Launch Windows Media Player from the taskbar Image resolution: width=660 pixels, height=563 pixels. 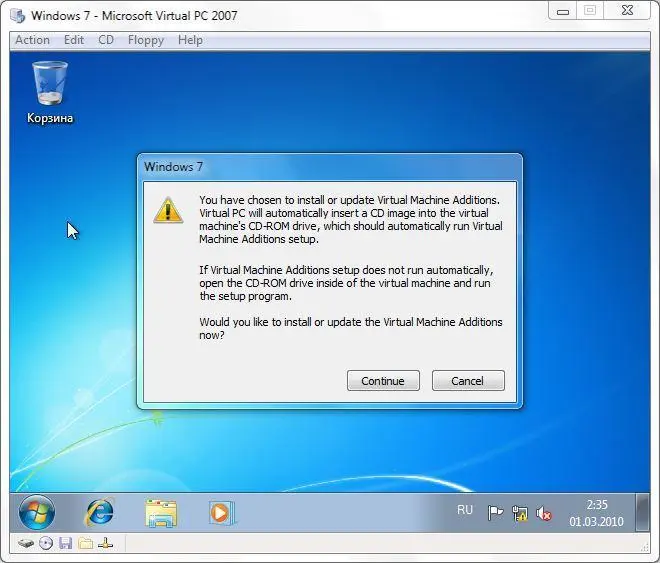point(221,513)
